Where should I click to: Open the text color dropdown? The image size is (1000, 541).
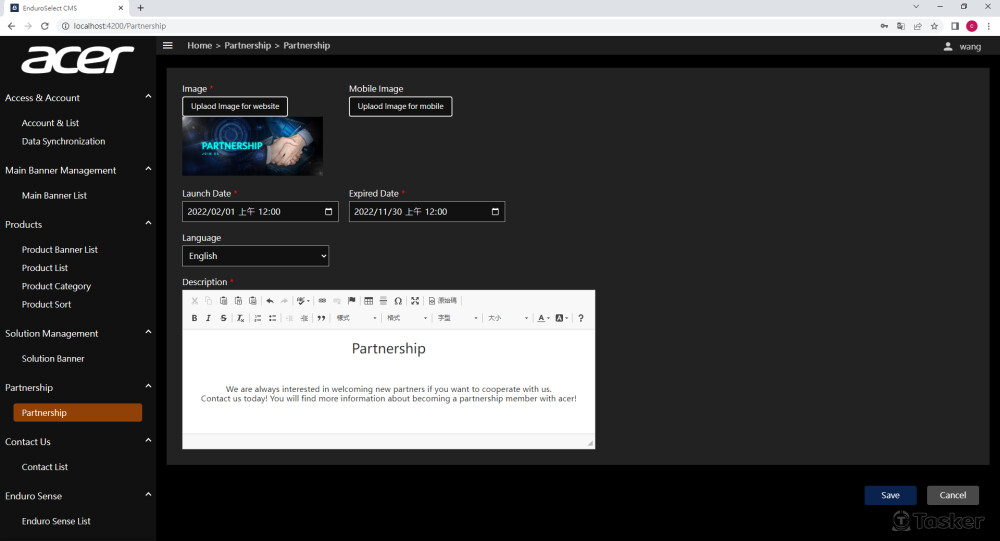click(x=543, y=318)
